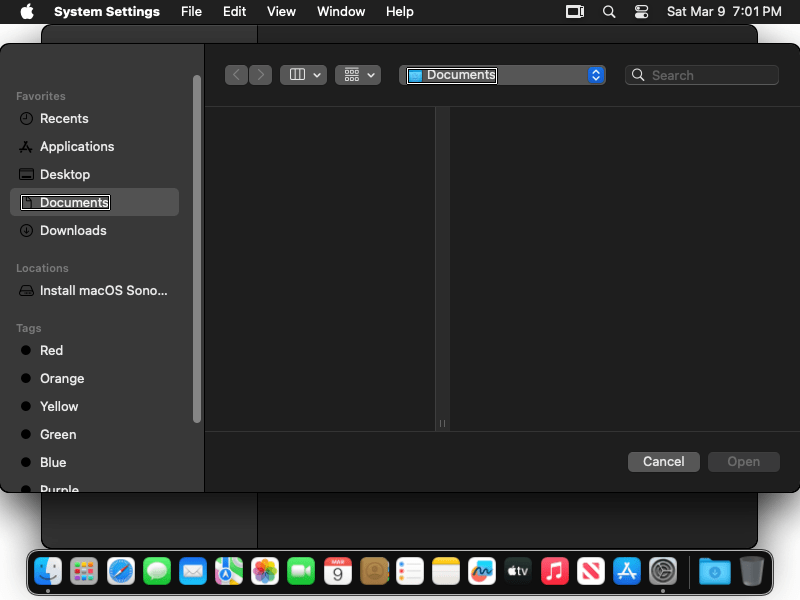Select the Desktop sidebar folder
This screenshot has height=600, width=800.
click(x=65, y=174)
